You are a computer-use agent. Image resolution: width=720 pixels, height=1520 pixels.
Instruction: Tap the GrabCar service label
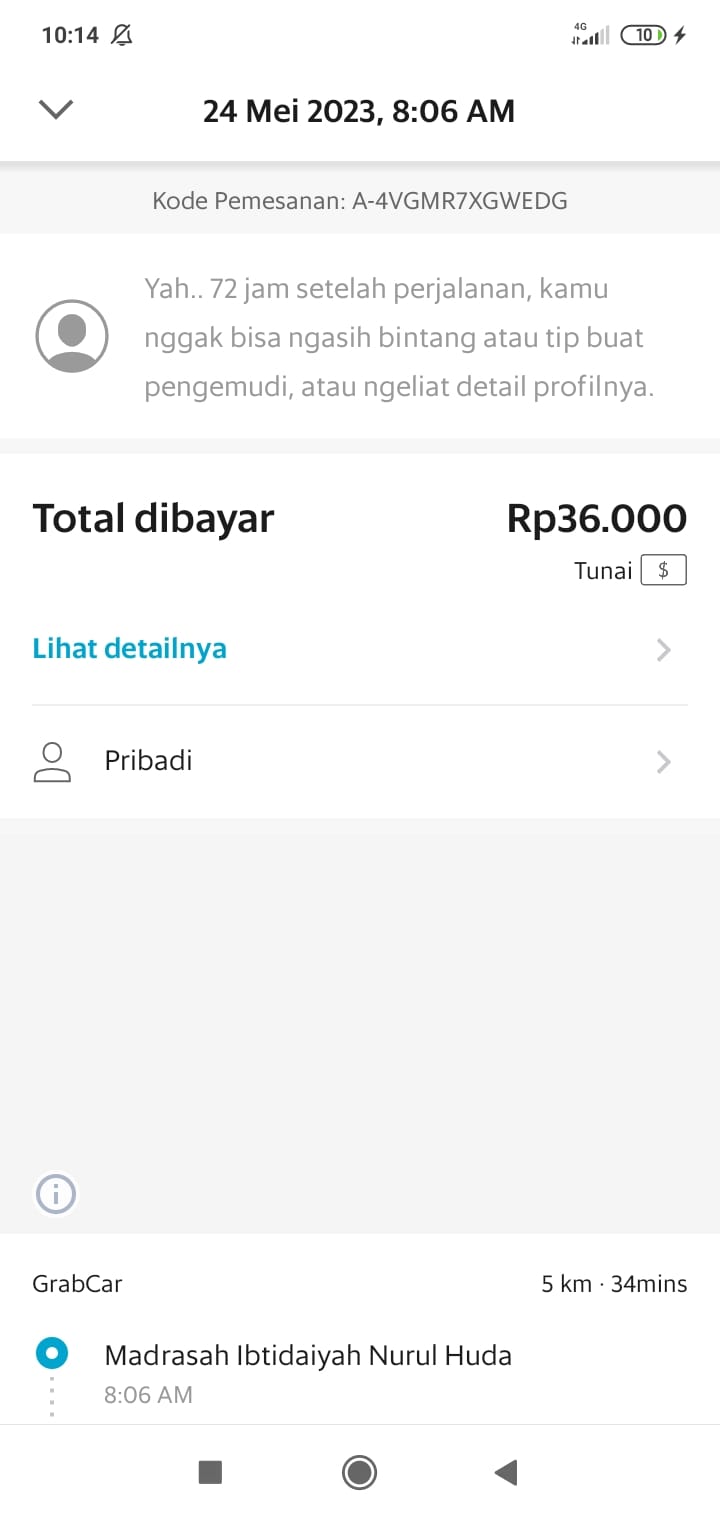coord(78,1284)
